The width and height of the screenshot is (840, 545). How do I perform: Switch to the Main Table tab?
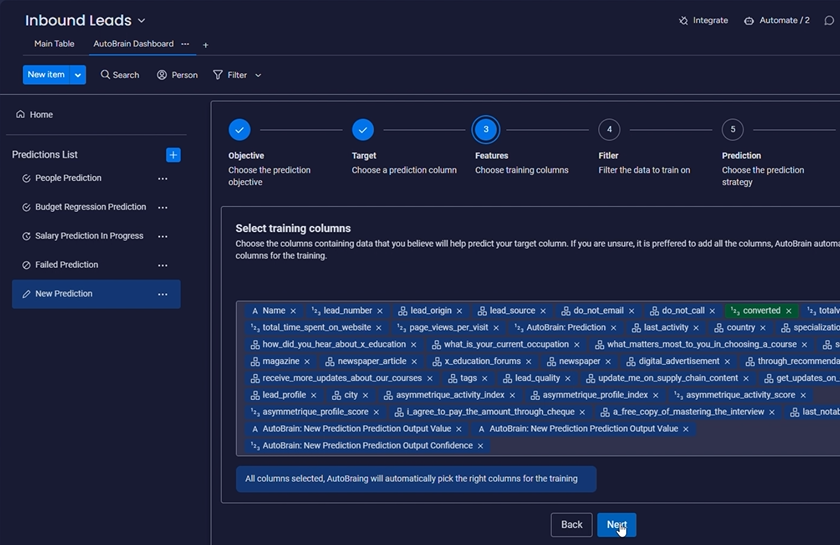54,44
